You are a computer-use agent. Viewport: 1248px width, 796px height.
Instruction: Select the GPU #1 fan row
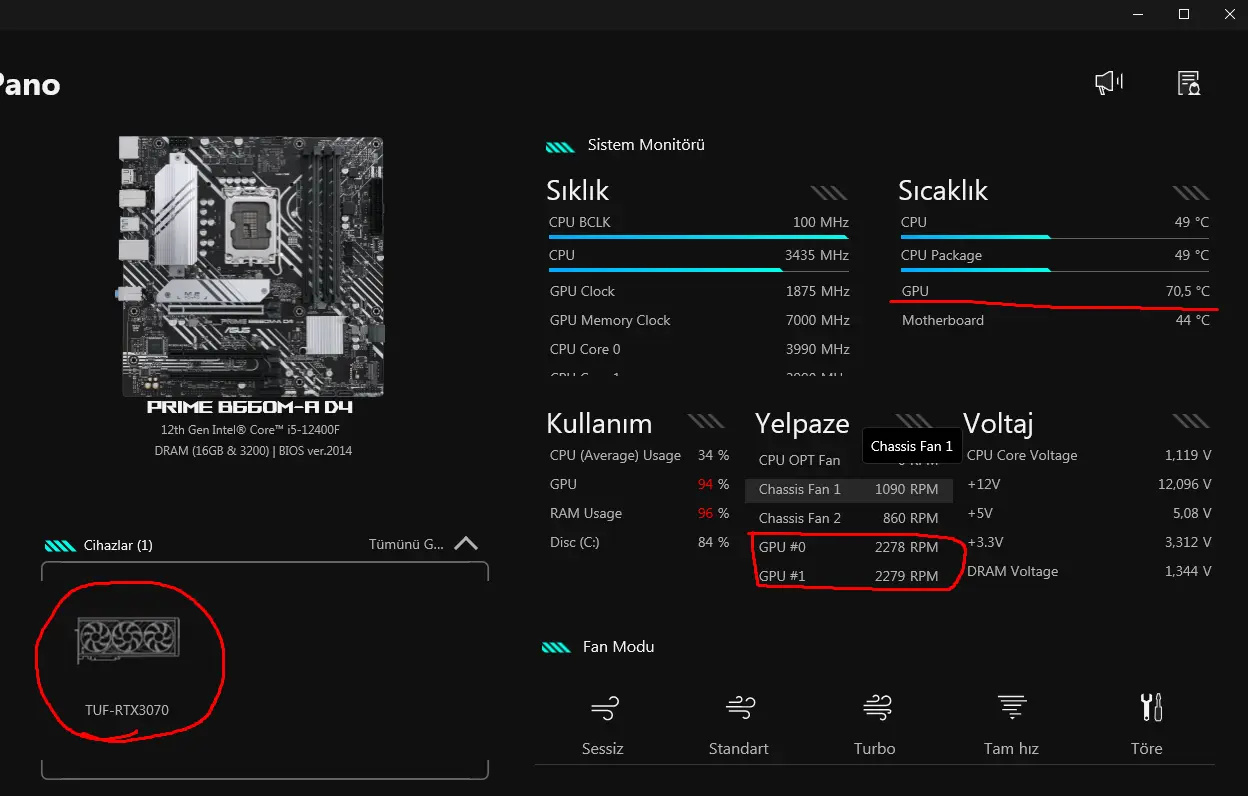point(848,577)
